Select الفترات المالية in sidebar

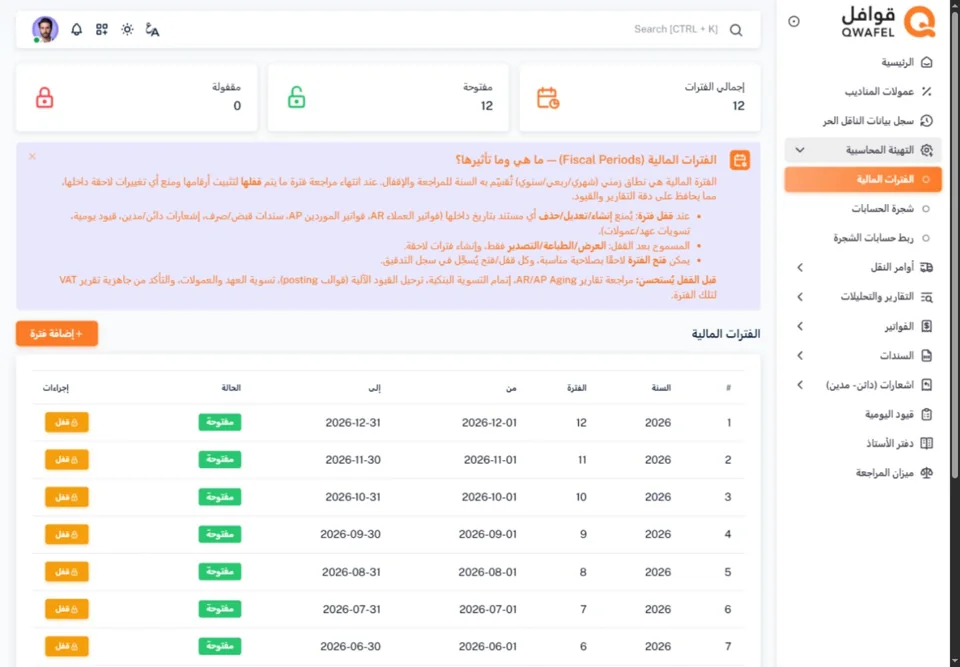tap(863, 179)
